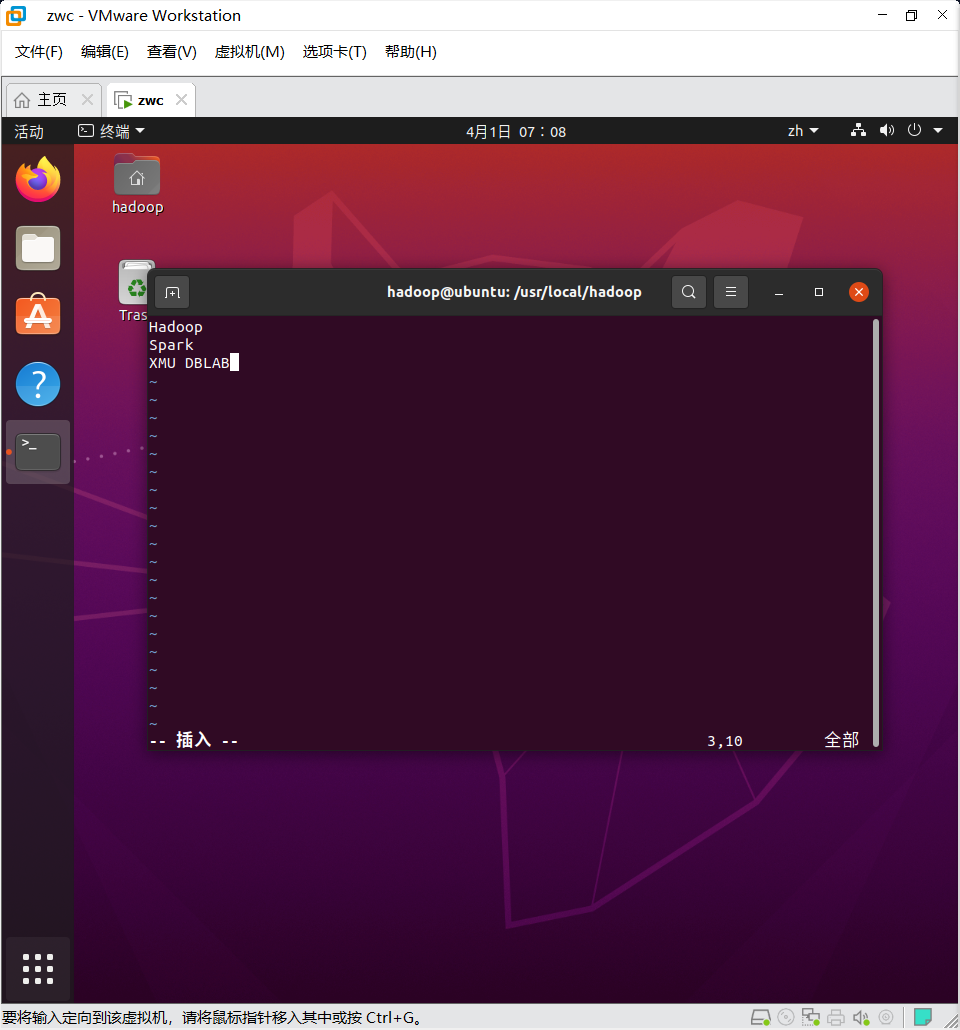Minimize the terminal window

click(779, 292)
